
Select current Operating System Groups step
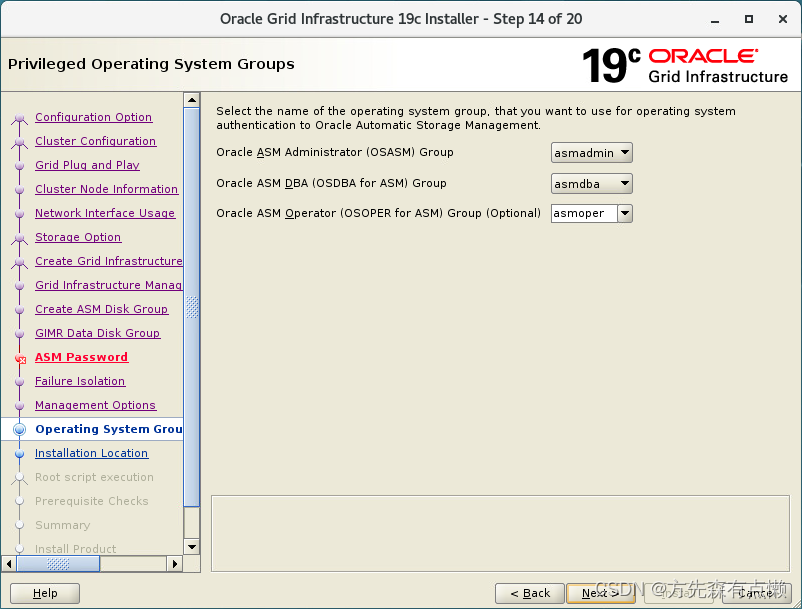[x=108, y=429]
